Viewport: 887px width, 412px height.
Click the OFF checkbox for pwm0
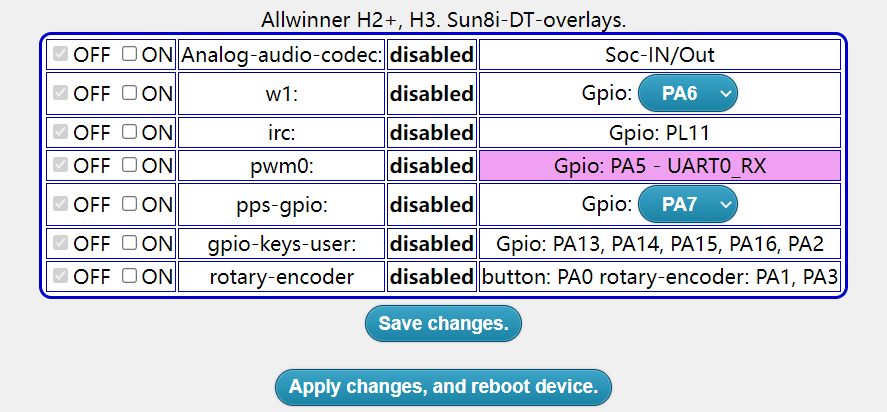(x=61, y=165)
